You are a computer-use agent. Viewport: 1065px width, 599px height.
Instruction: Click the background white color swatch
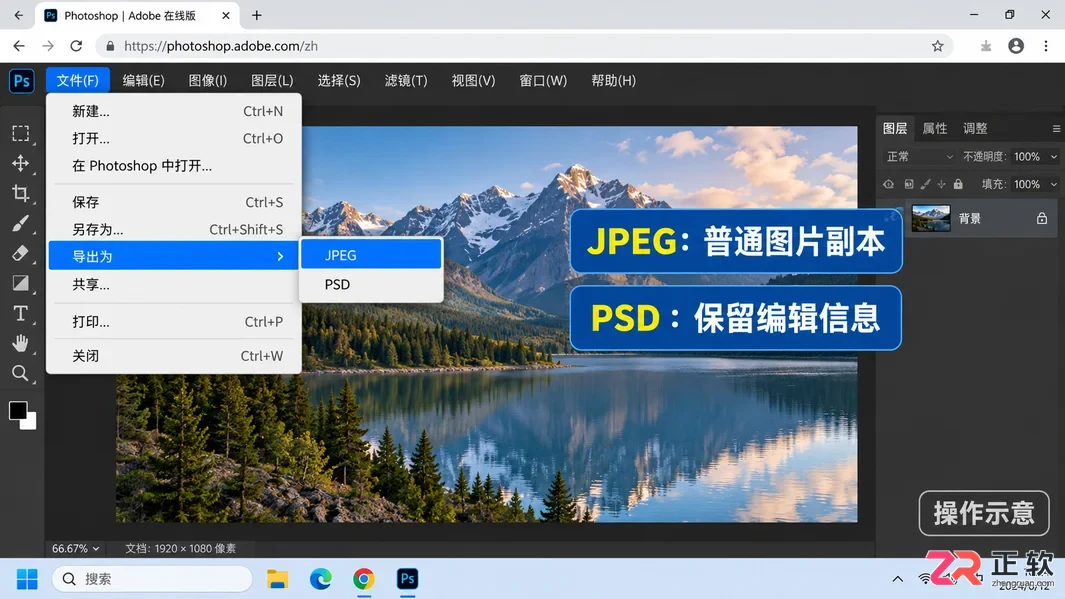[x=30, y=423]
